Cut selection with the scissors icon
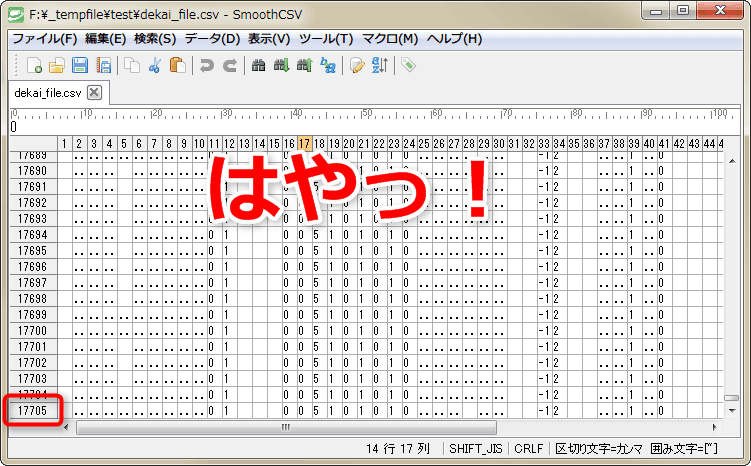 click(x=155, y=65)
